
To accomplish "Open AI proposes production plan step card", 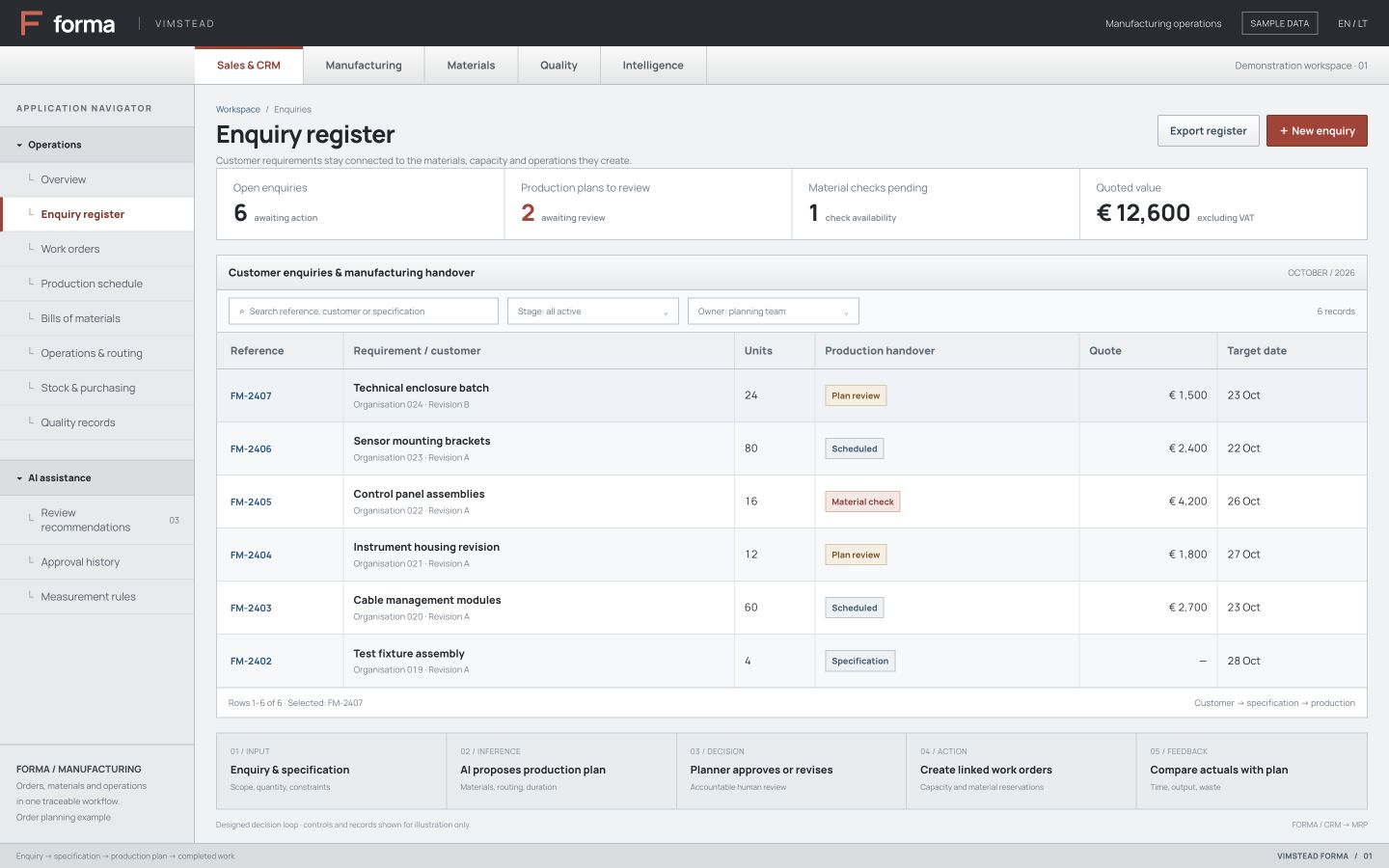I will 561,771.
